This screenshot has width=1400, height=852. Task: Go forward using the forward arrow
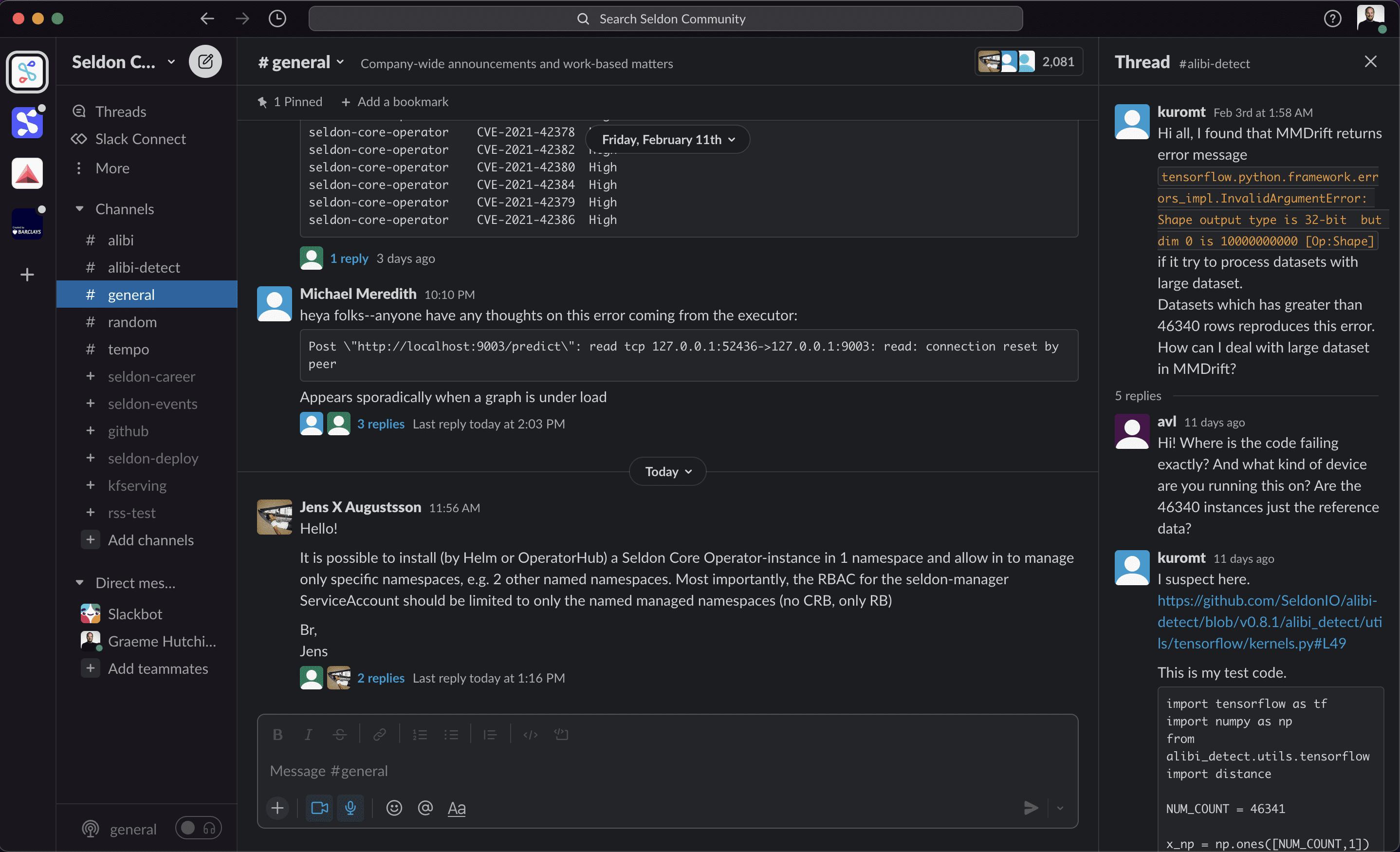242,19
